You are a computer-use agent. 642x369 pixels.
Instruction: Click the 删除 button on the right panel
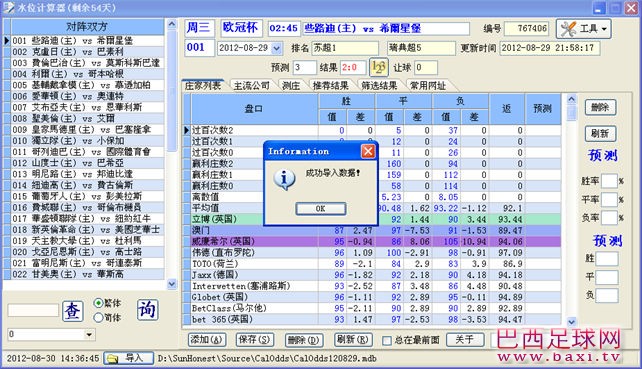tap(600, 108)
